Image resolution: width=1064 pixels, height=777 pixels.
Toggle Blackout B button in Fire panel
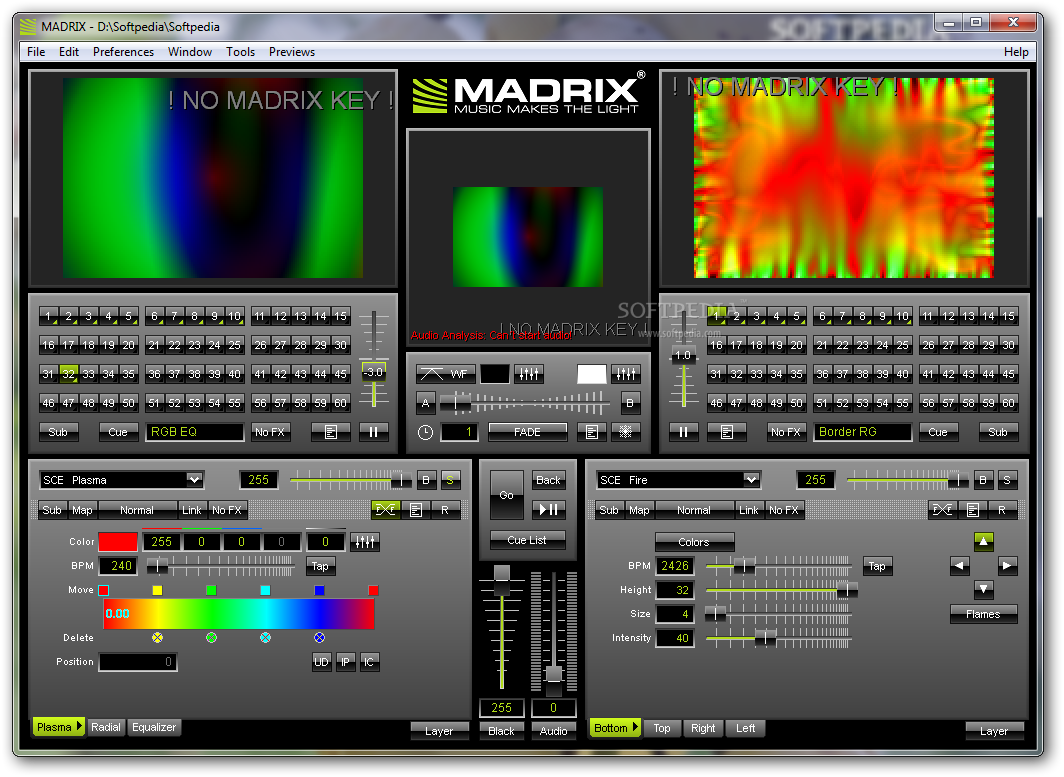click(983, 480)
